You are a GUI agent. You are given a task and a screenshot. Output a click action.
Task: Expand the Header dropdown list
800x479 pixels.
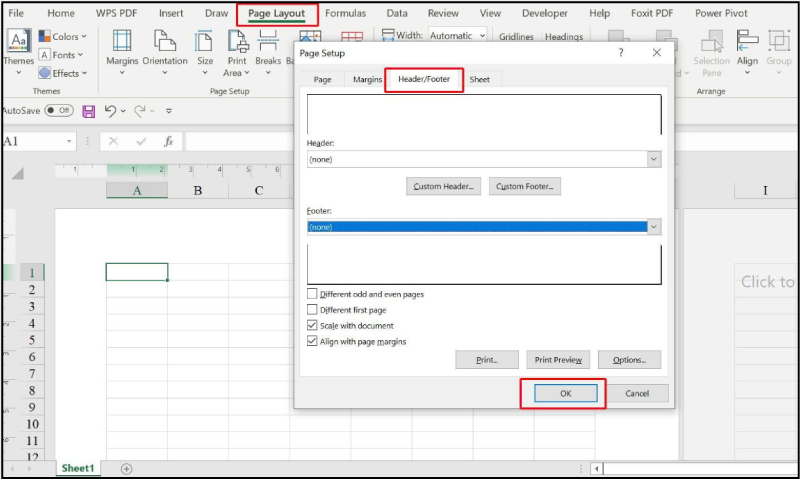654,159
